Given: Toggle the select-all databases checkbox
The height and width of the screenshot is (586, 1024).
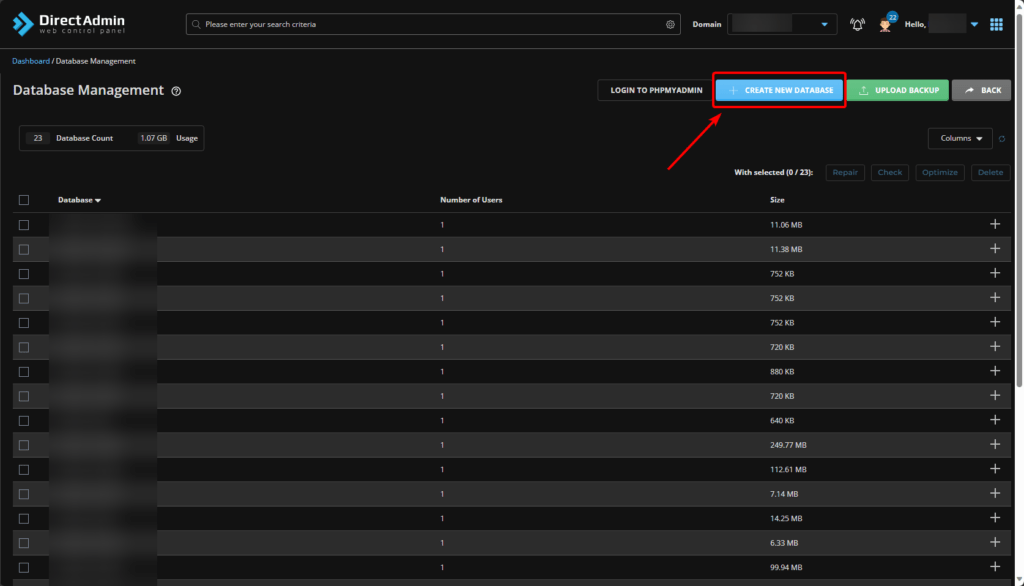Looking at the screenshot, I should [x=24, y=200].
